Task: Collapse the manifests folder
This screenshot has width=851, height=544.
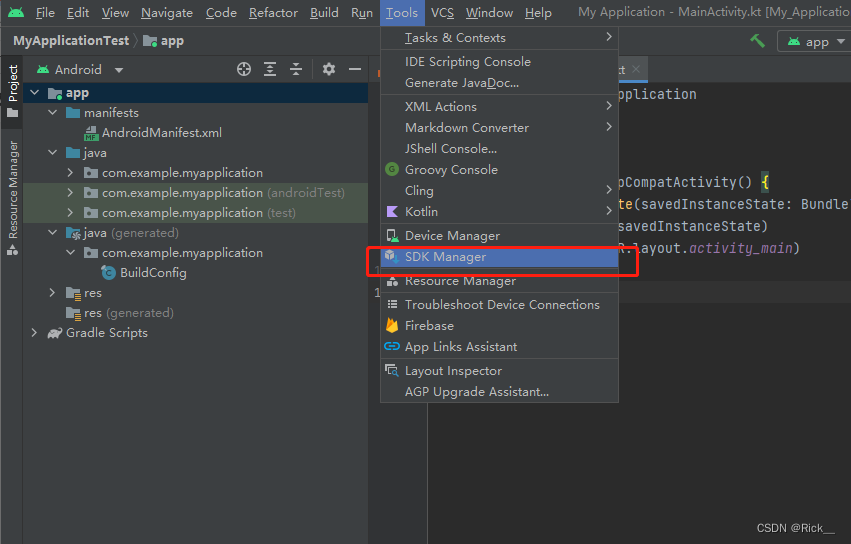Action: (x=53, y=113)
